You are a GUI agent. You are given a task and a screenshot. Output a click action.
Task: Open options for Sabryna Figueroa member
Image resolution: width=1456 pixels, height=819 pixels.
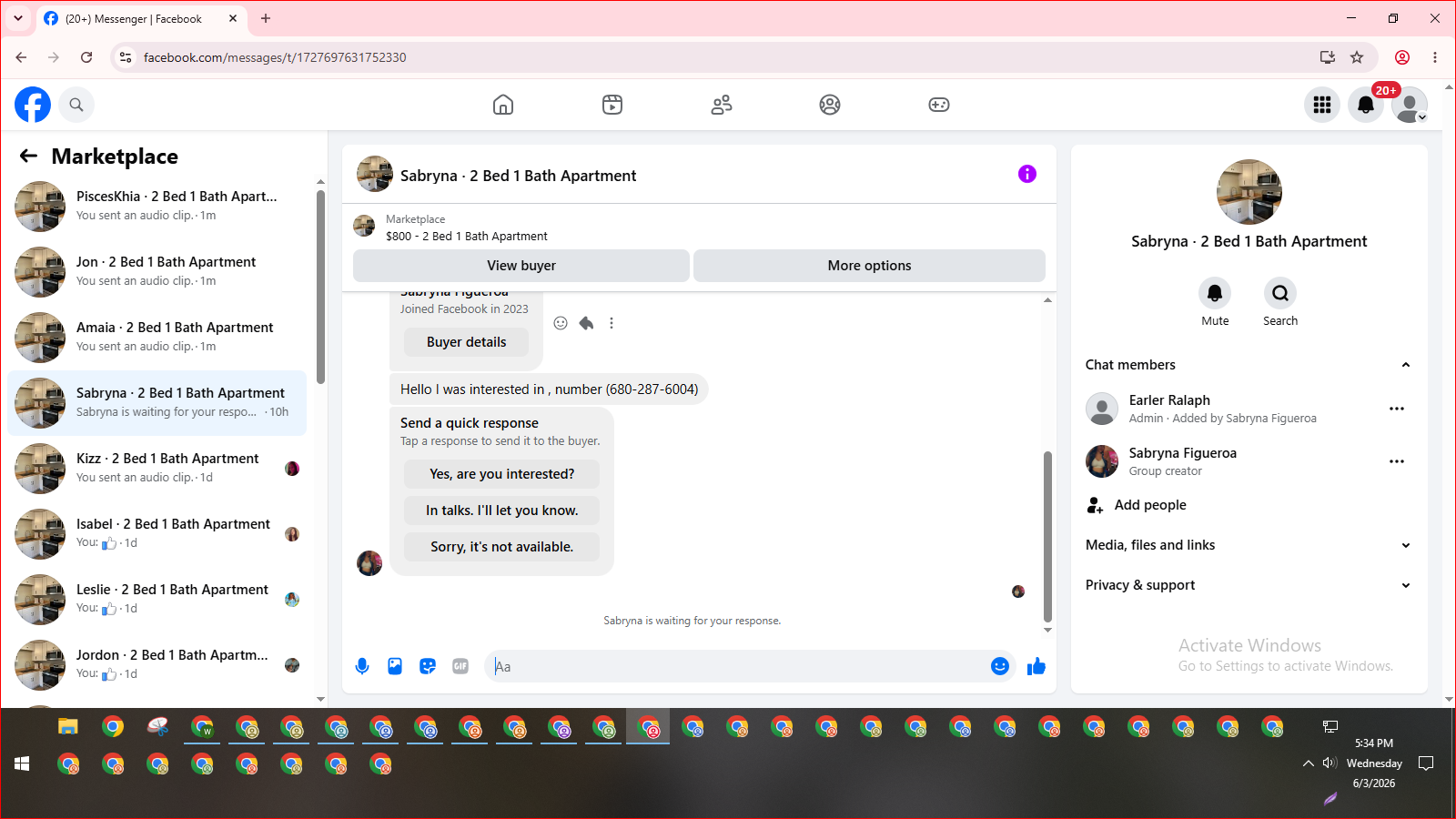tap(1397, 461)
